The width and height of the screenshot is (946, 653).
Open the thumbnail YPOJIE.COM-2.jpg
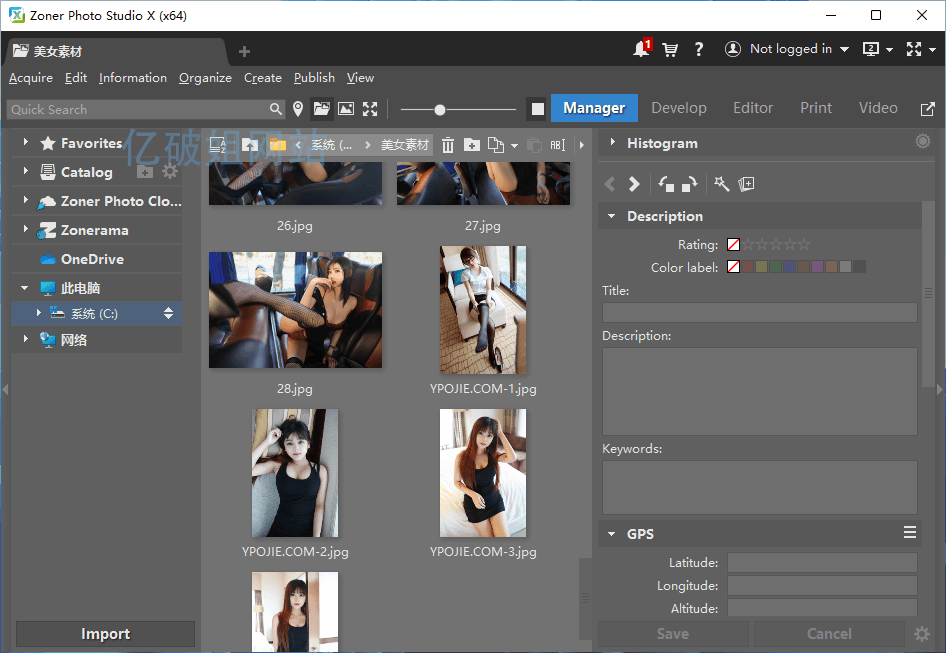(x=294, y=472)
